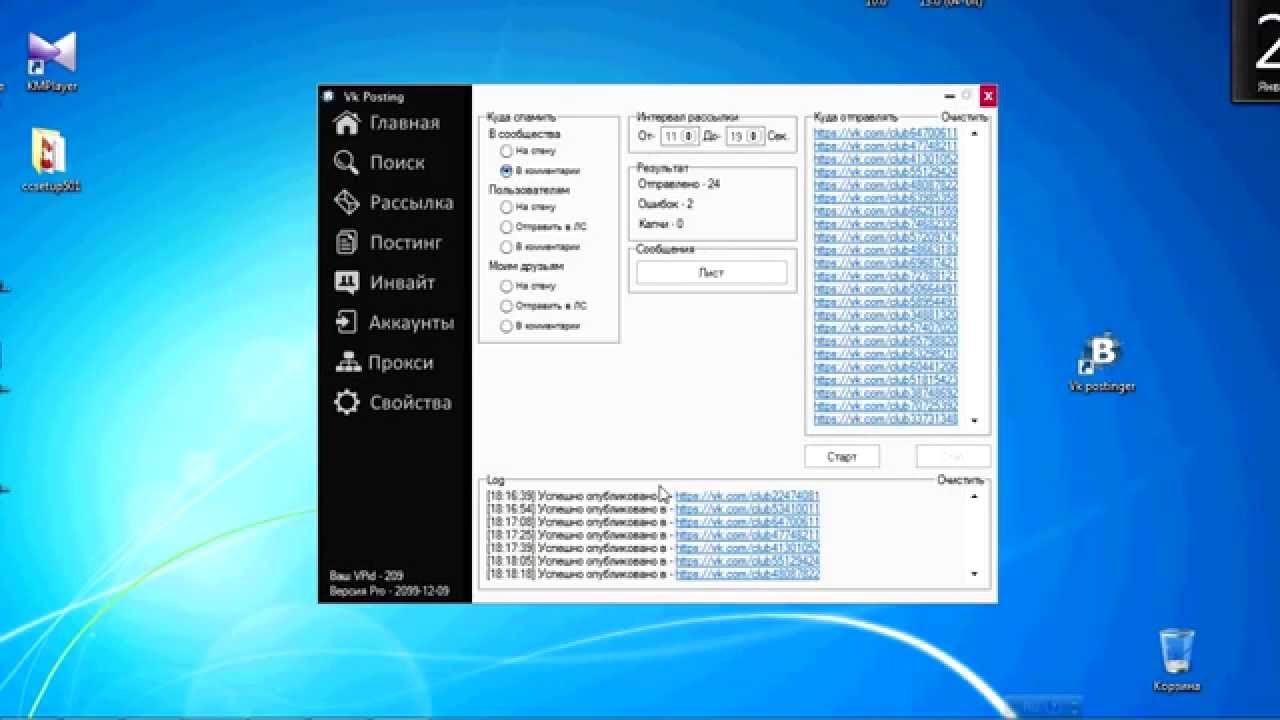Click the До interval value field

tap(737, 136)
